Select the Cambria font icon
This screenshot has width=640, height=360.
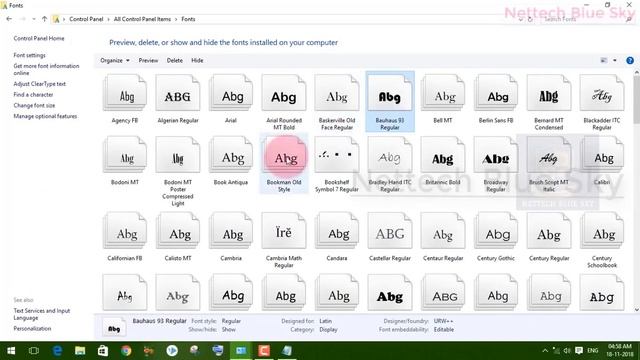(231, 231)
